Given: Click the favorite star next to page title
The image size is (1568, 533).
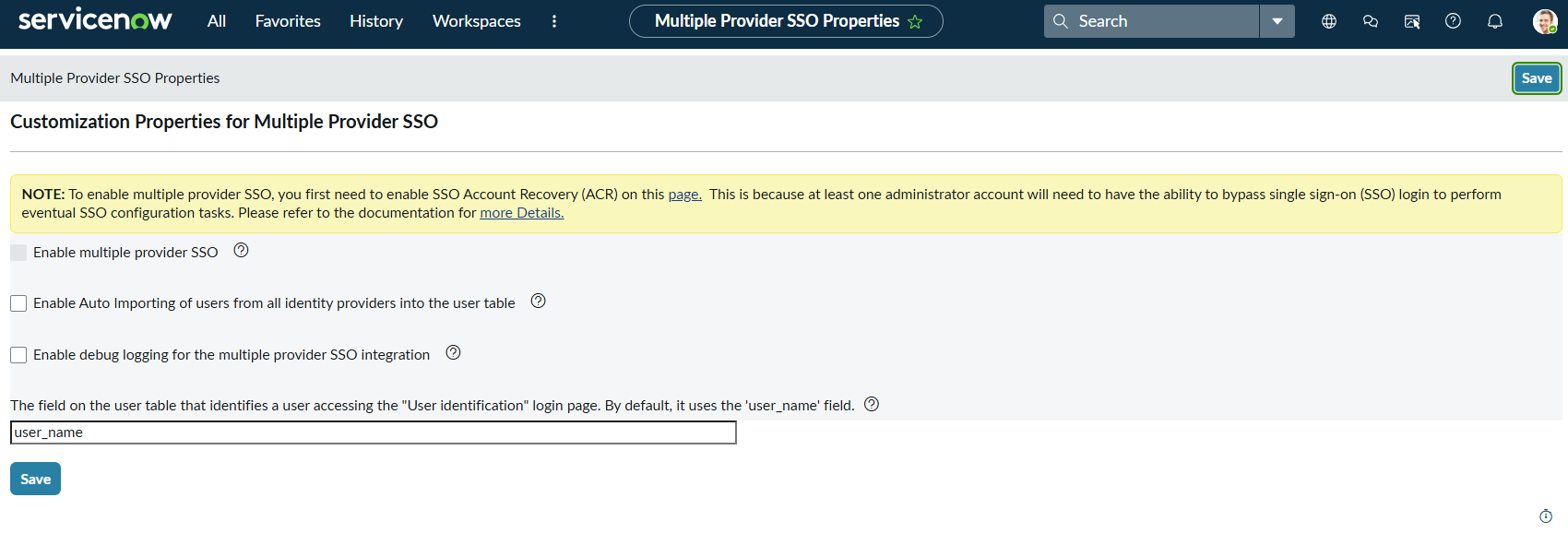Looking at the screenshot, I should (x=915, y=22).
